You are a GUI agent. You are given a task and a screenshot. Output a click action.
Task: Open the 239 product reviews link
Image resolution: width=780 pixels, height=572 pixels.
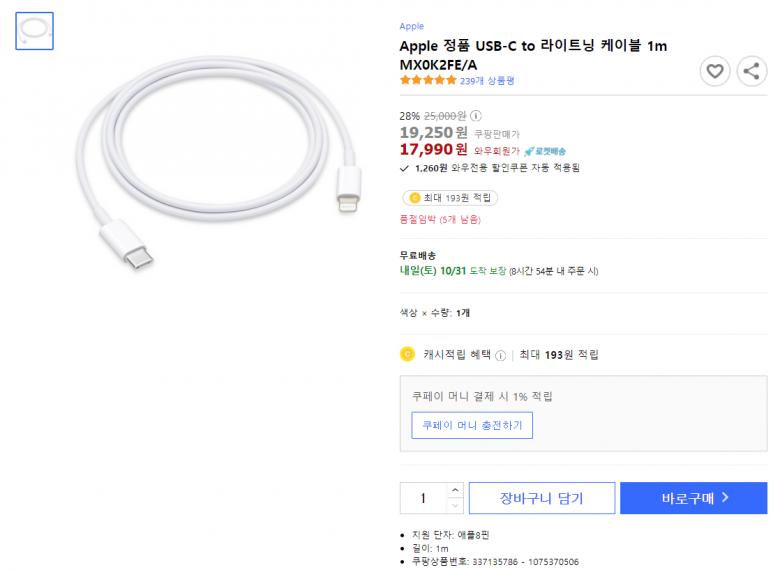click(x=487, y=80)
